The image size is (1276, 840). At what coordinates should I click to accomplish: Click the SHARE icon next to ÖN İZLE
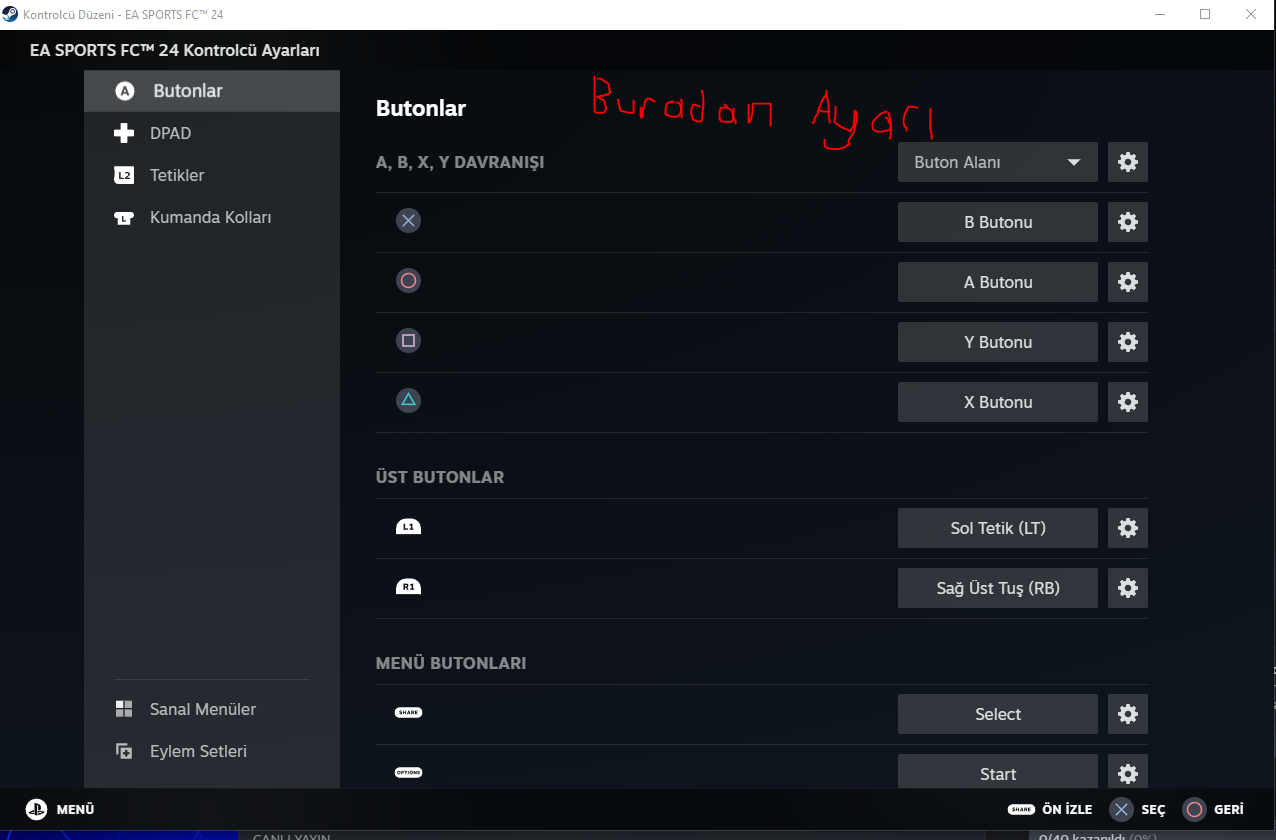click(1021, 810)
